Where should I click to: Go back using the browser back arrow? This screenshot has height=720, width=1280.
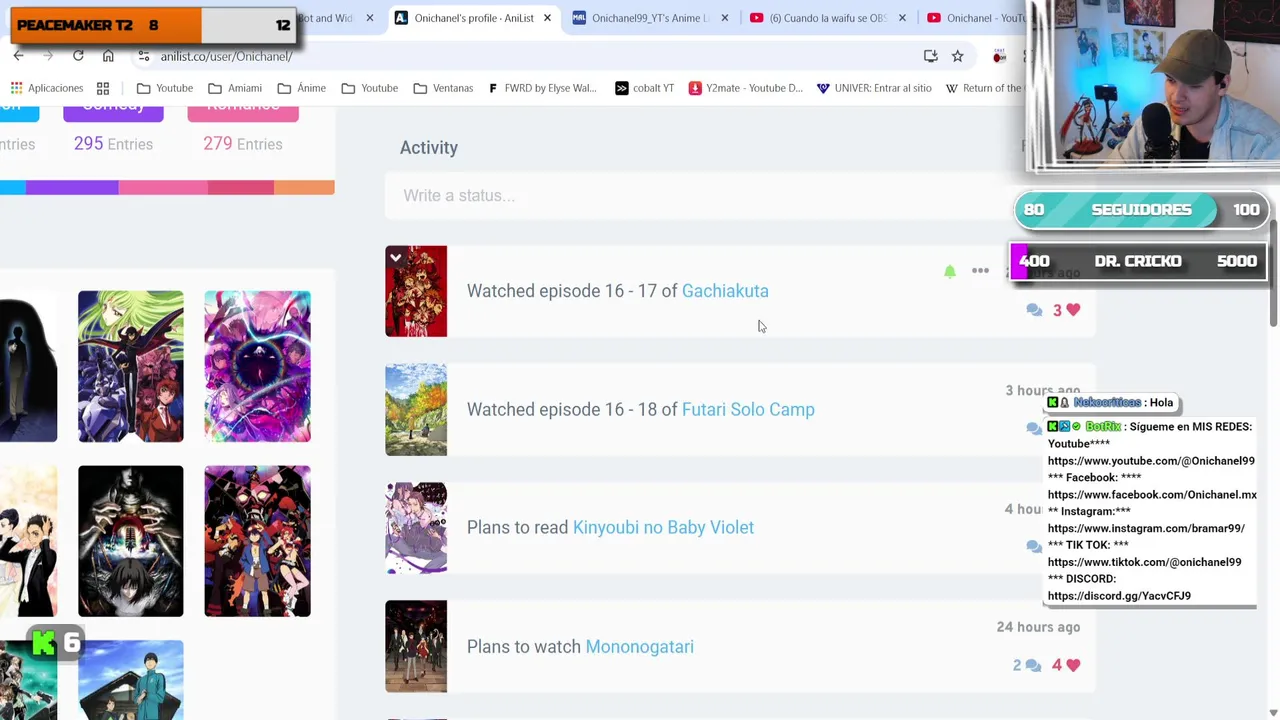tap(19, 56)
